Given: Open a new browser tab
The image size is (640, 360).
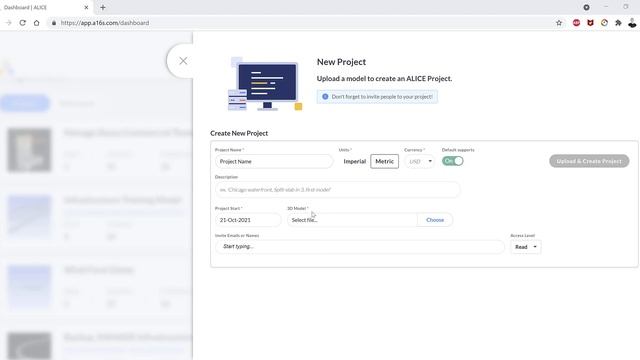Looking at the screenshot, I should [x=102, y=7].
